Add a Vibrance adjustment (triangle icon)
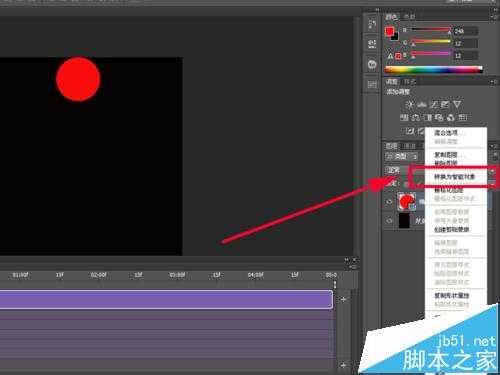 coord(457,105)
